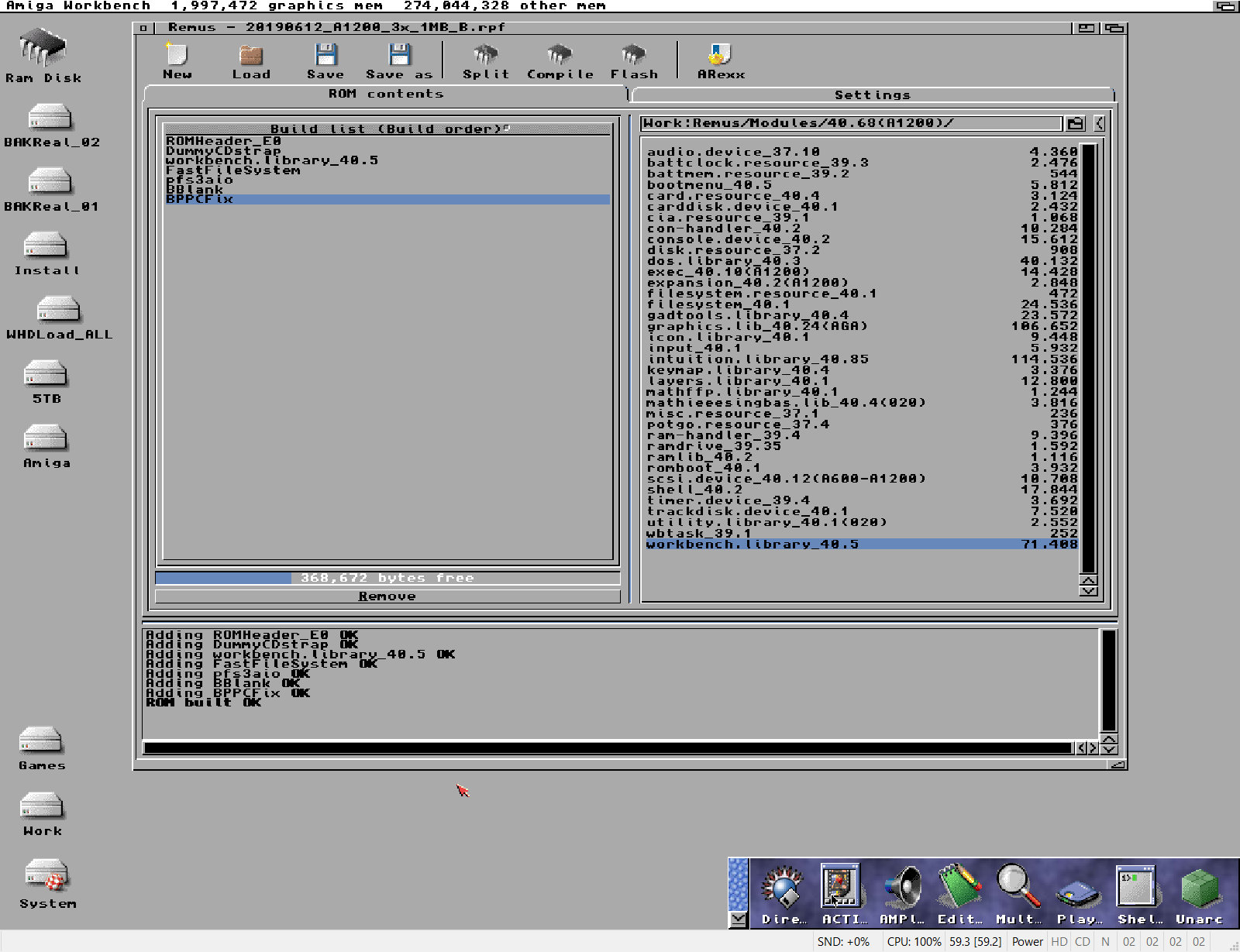The image size is (1240, 952).
Task: Open the file requester next to module path
Action: pyautogui.click(x=1075, y=123)
